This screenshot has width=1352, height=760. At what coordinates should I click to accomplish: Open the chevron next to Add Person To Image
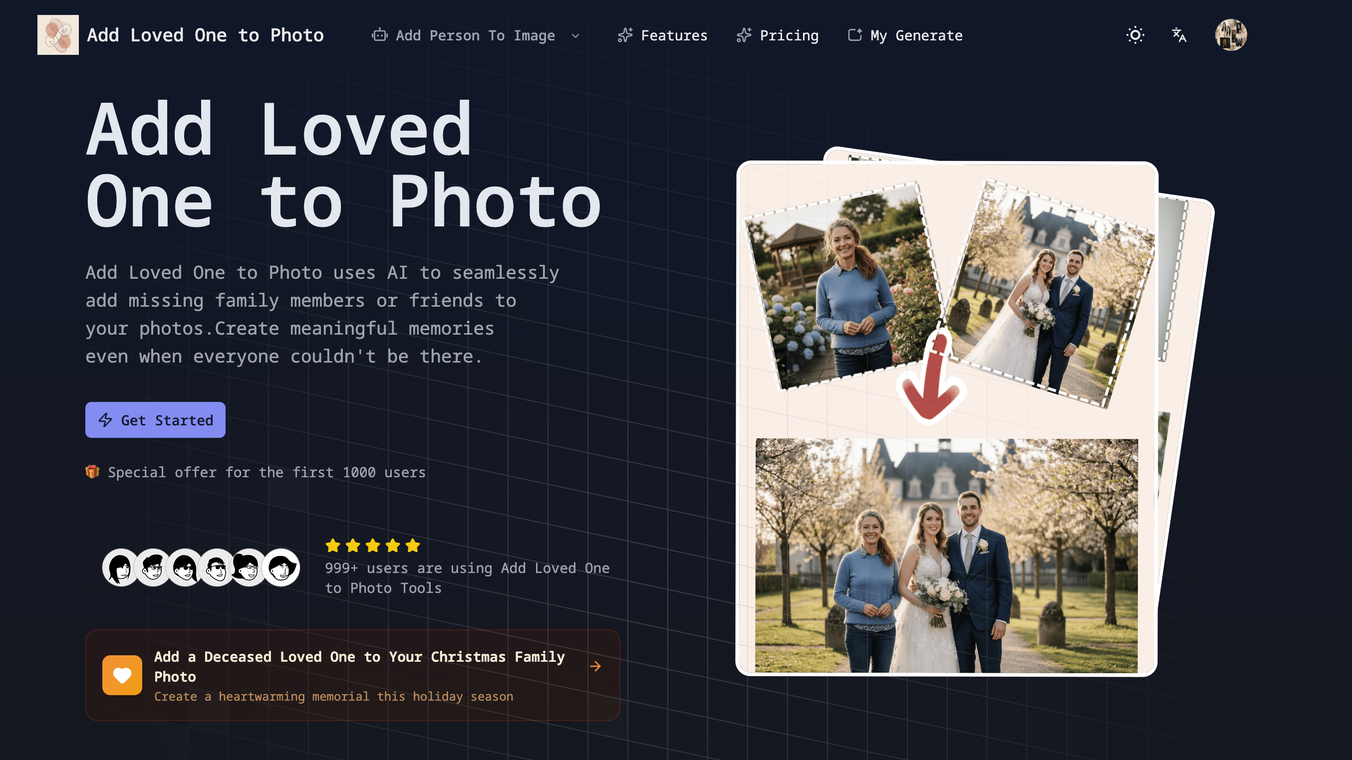click(x=575, y=35)
